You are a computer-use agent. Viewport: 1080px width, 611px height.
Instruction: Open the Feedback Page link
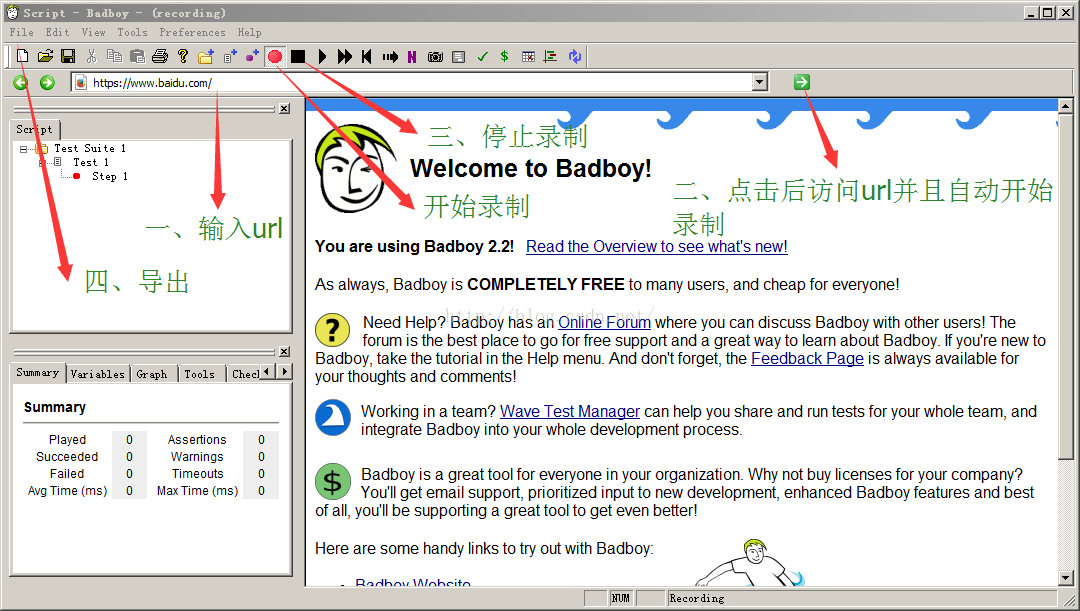tap(807, 358)
